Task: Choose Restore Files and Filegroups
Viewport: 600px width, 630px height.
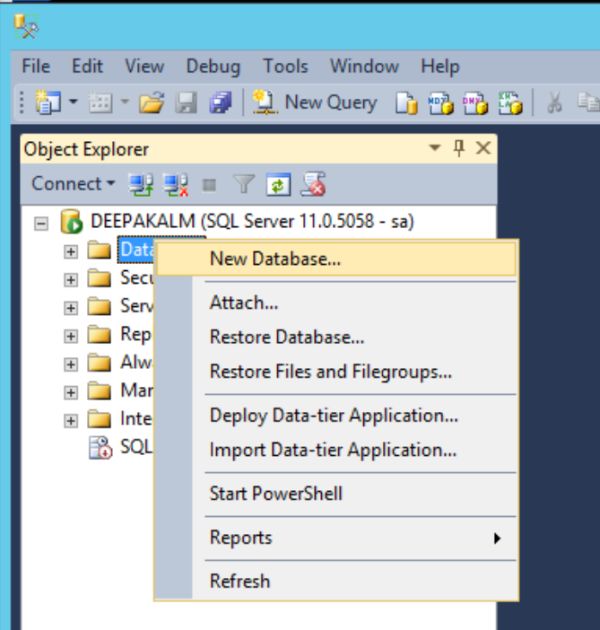Action: tap(336, 371)
